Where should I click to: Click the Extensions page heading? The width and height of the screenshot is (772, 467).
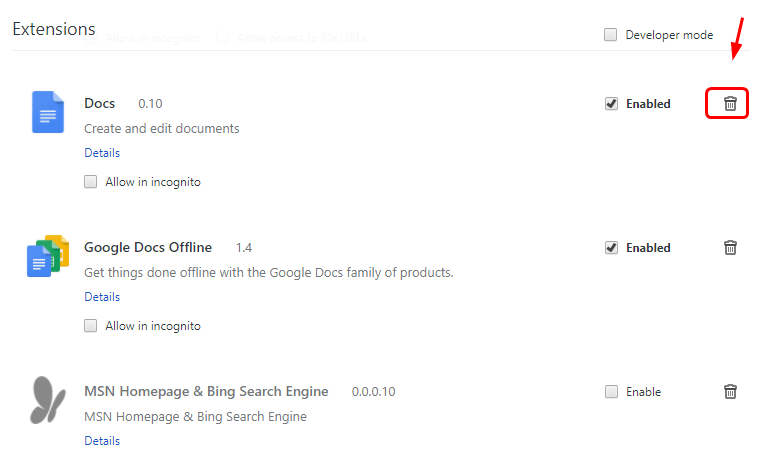54,29
